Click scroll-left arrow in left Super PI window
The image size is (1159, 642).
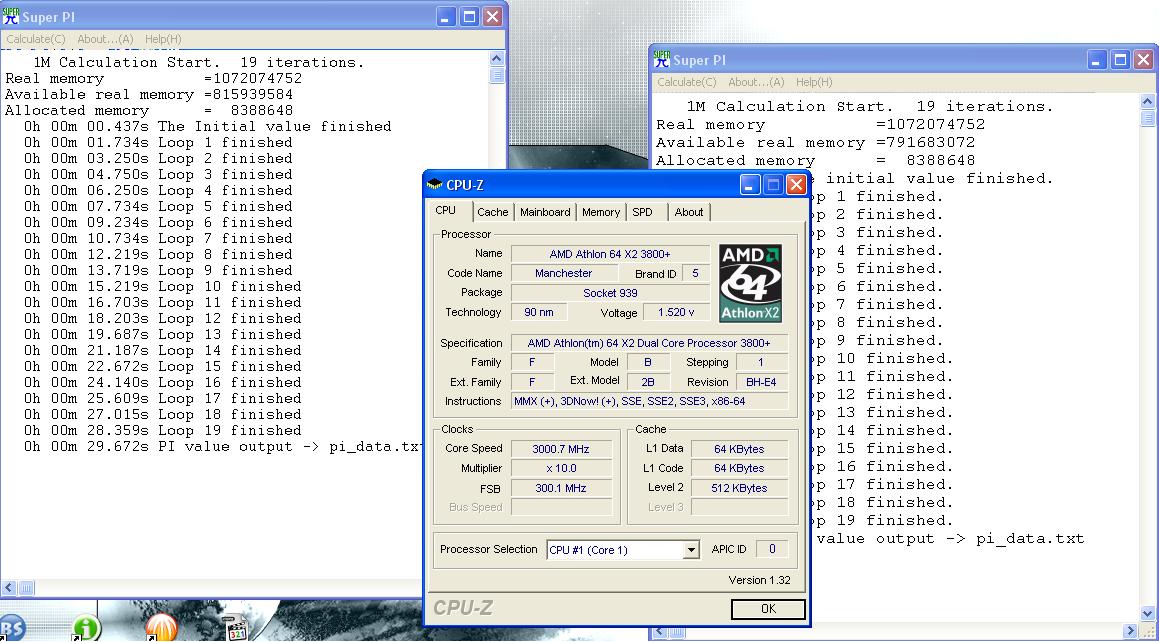click(x=8, y=588)
